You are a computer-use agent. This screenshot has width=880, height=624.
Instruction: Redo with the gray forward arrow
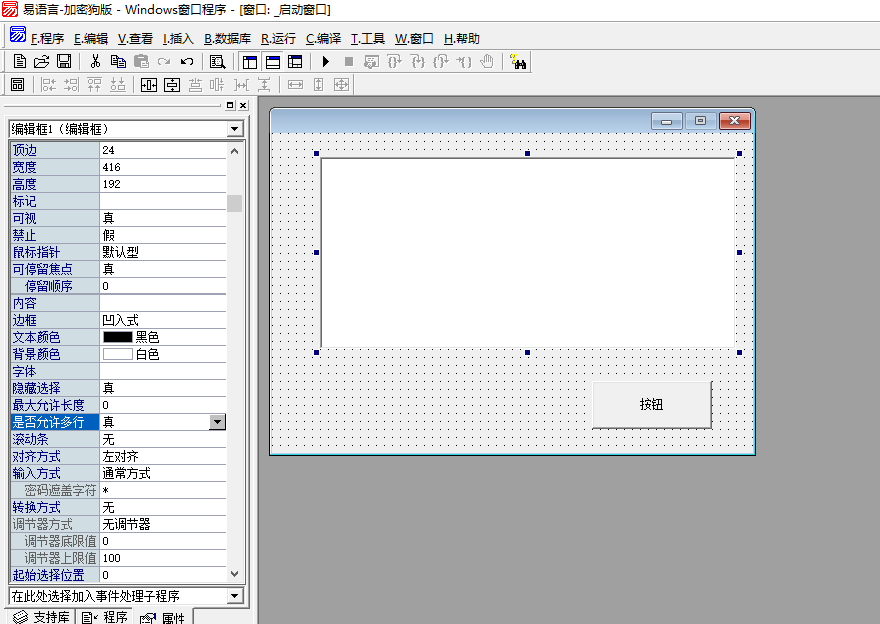point(164,62)
